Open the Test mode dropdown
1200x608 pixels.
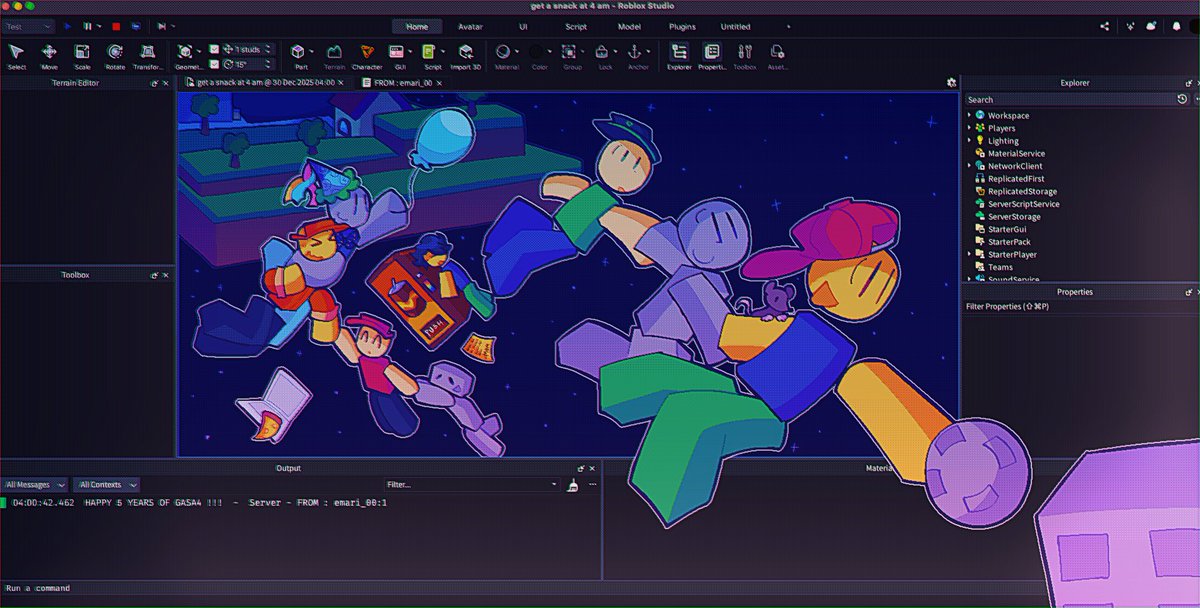tap(28, 26)
